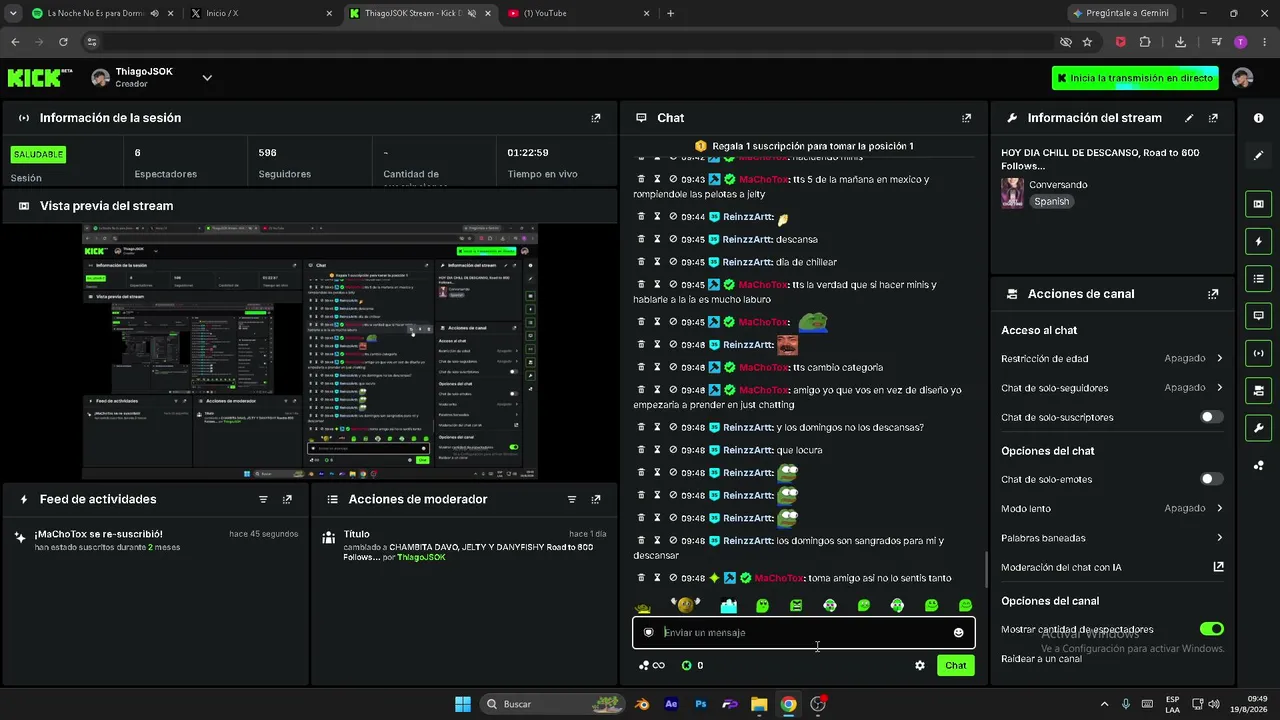Open the Chrome tab search dropdown
The height and width of the screenshot is (720, 1280).
coord(12,13)
